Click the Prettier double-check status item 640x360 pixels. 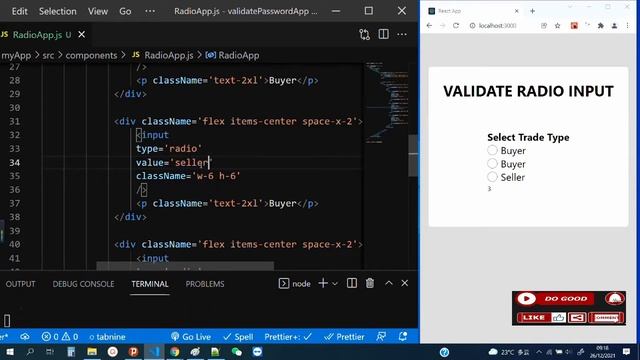point(344,337)
